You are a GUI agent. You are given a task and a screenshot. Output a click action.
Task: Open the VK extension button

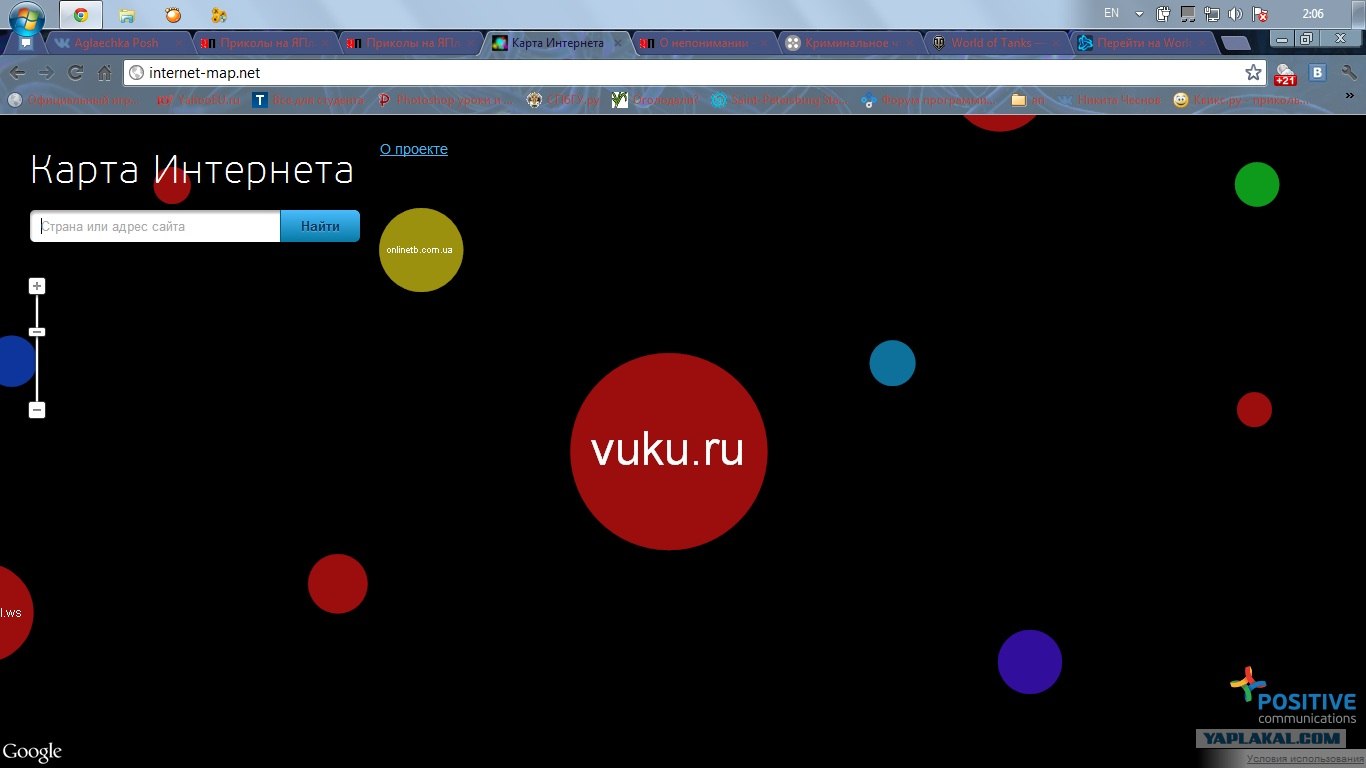(1318, 73)
